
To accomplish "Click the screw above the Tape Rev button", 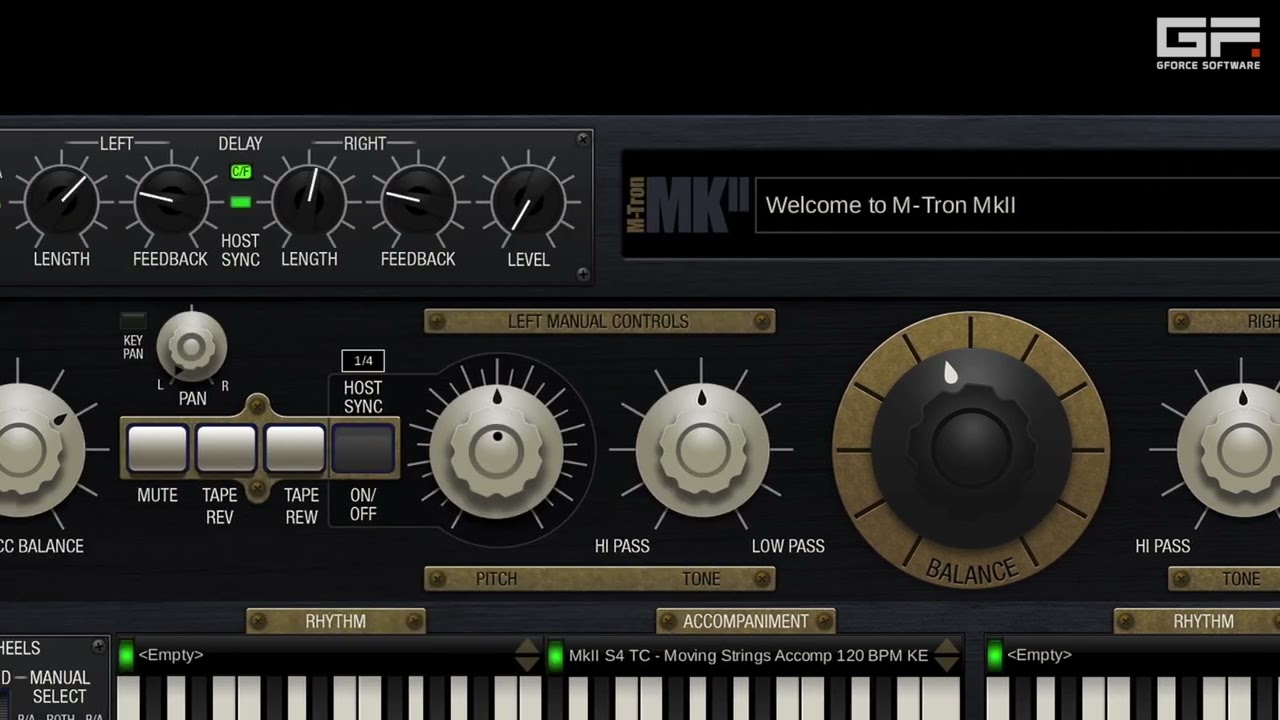I will [x=258, y=406].
